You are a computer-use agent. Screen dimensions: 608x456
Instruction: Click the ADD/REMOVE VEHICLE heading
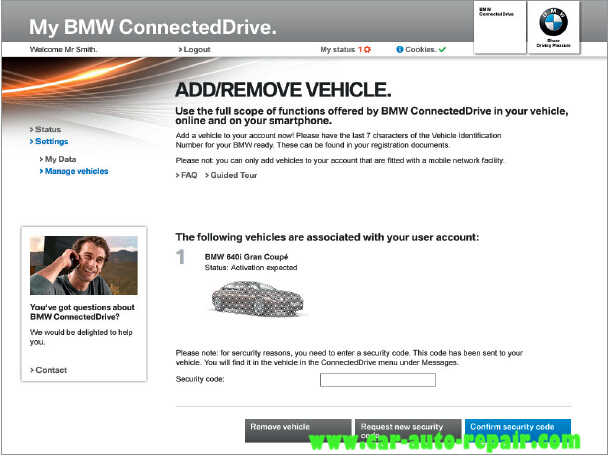click(x=283, y=90)
